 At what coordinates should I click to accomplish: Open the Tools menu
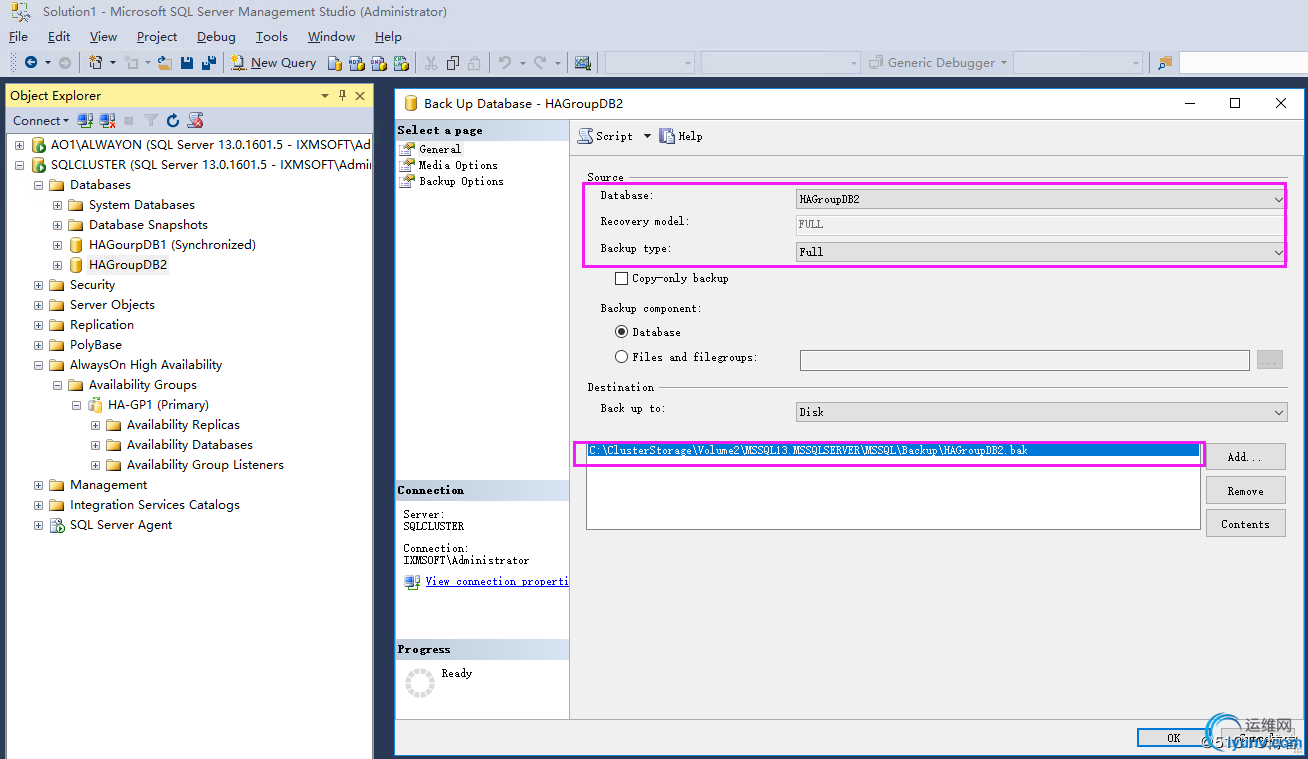click(x=271, y=37)
